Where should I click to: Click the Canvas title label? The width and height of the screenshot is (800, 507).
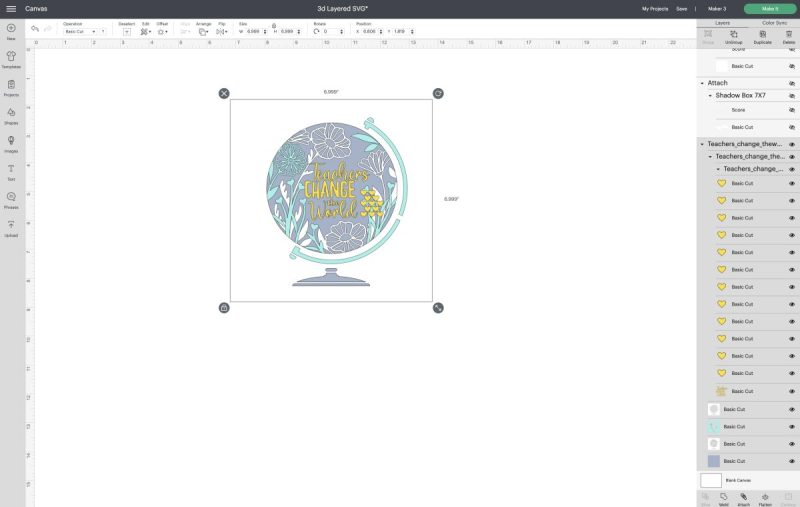(x=36, y=9)
